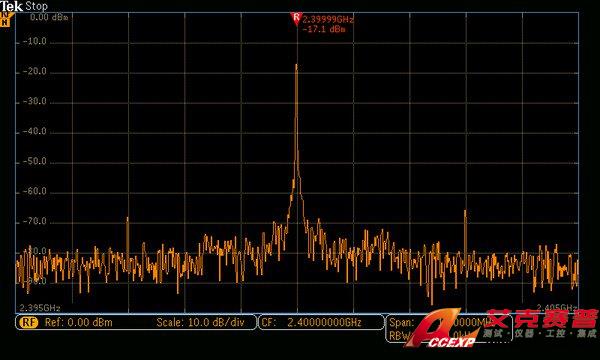Click the red R reference marker triangle

click(x=296, y=18)
